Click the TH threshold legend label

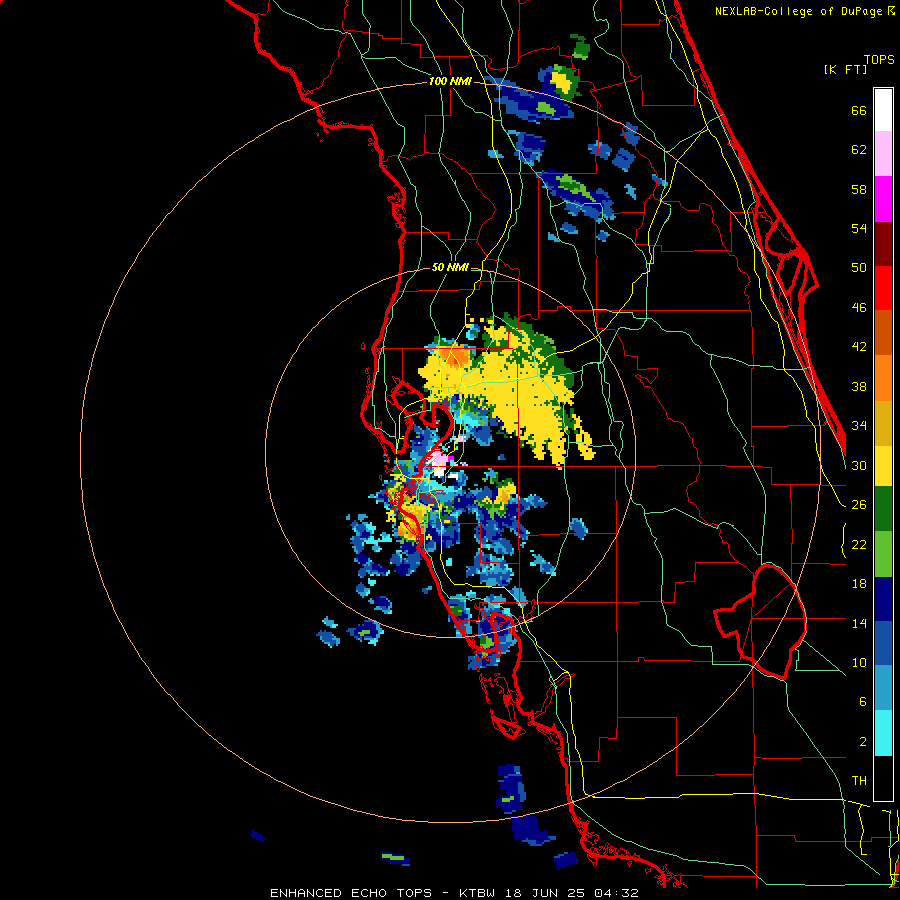point(859,781)
